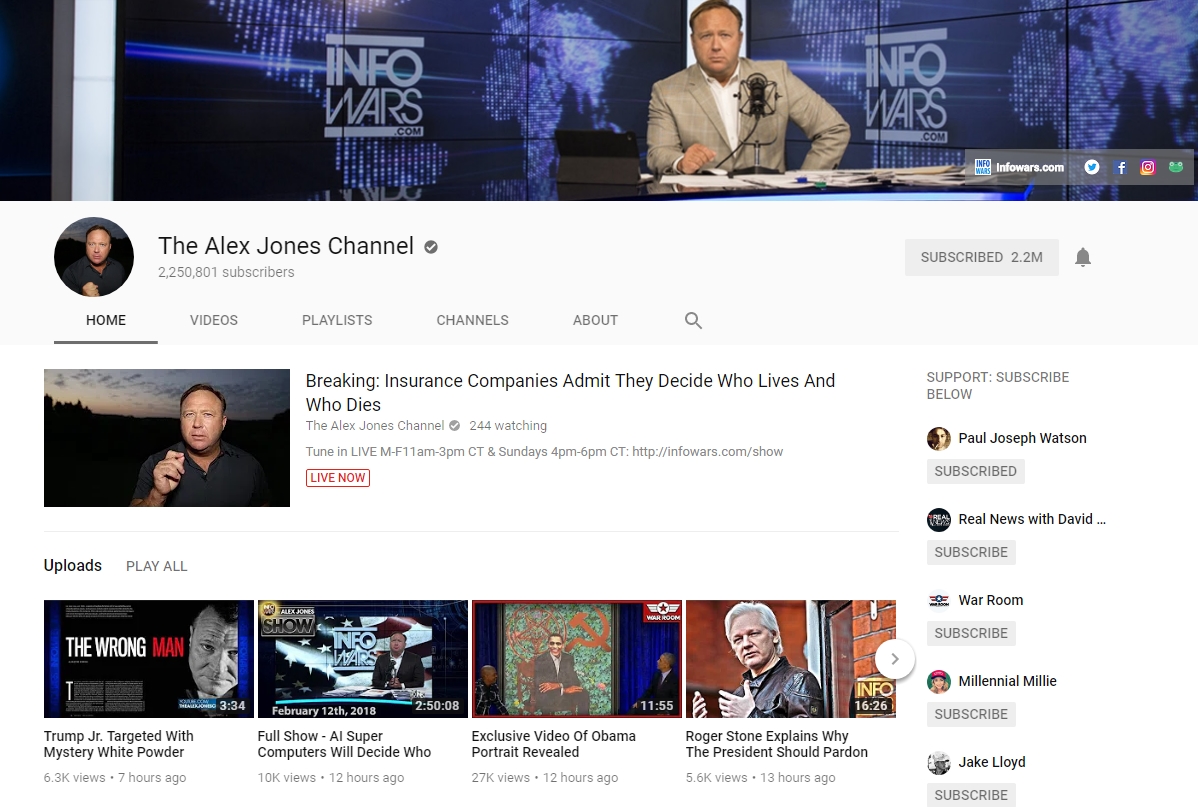The image size is (1198, 807).
Task: Click the SUBSCRIBED 2.2M button
Action: coord(982,258)
